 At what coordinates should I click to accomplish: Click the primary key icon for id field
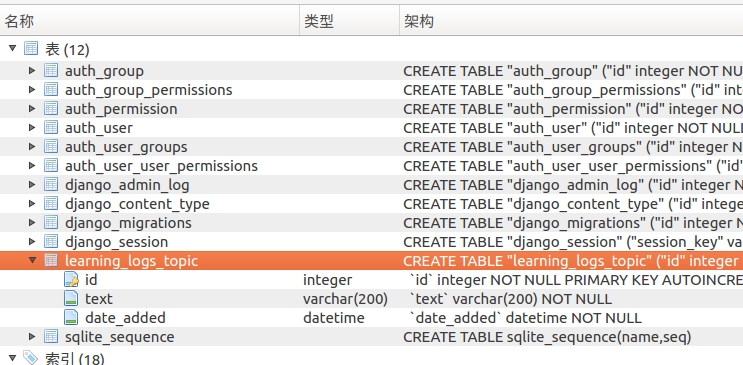point(71,280)
